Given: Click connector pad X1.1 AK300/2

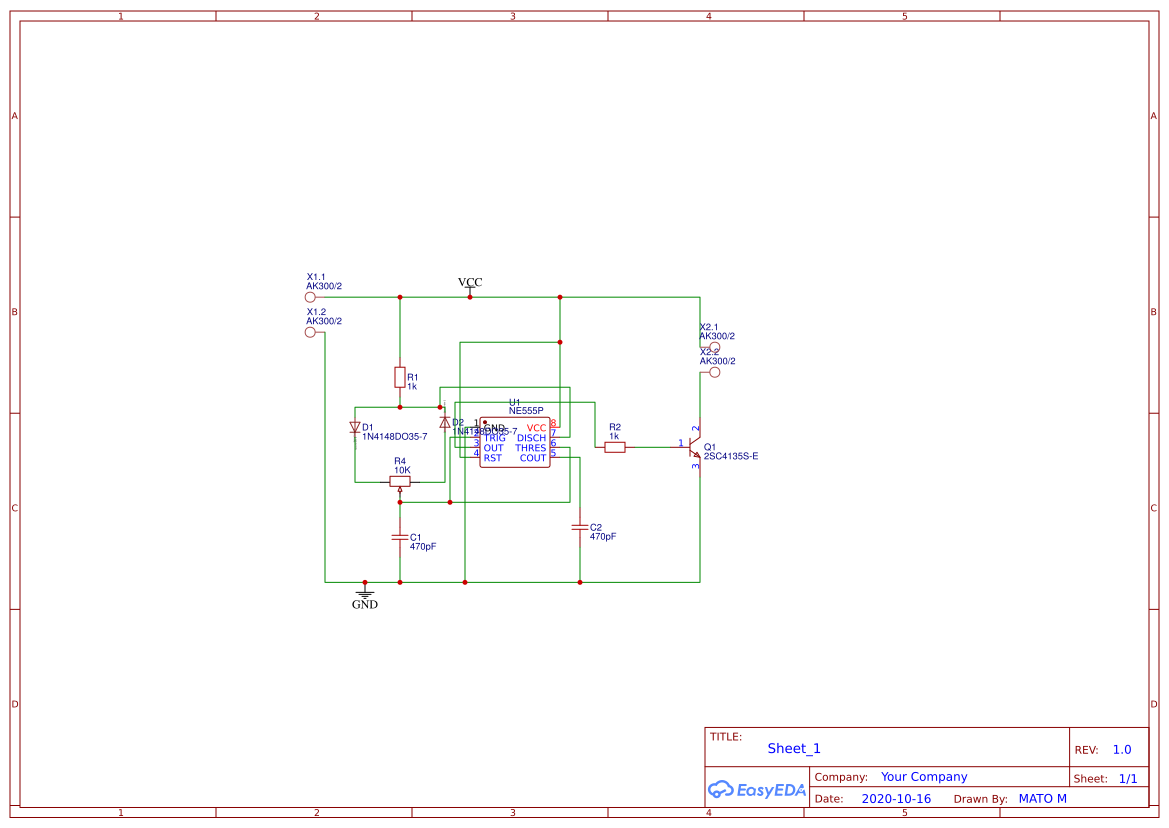Looking at the screenshot, I should (310, 297).
